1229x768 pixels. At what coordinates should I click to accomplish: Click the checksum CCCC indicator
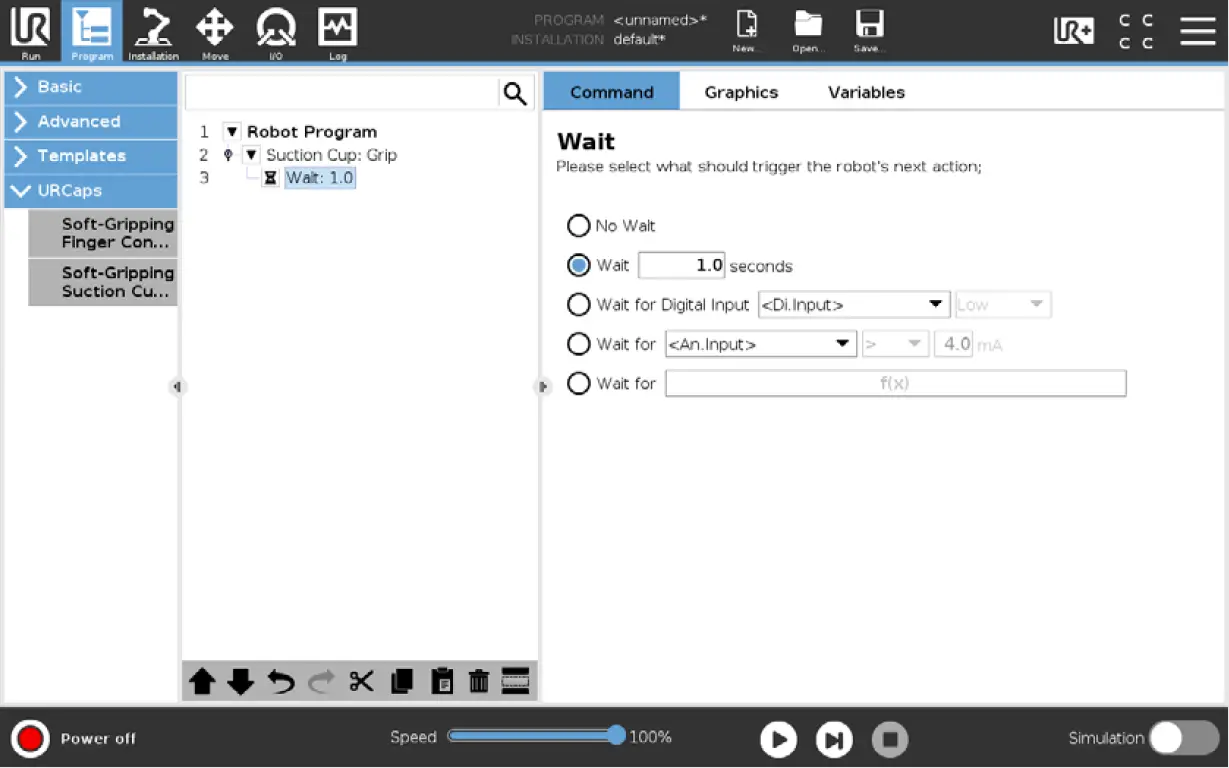point(1135,31)
